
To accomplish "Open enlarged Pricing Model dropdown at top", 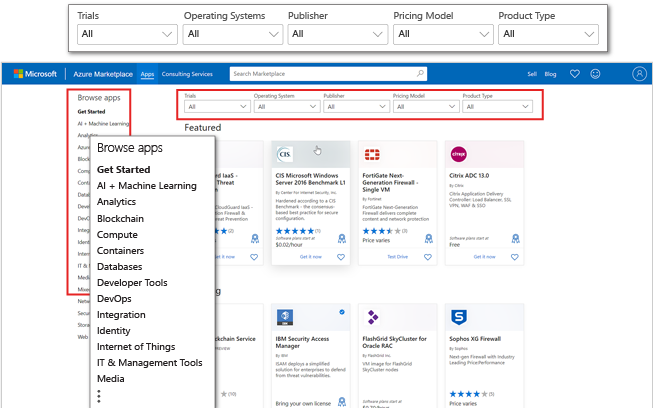I will pos(443,34).
